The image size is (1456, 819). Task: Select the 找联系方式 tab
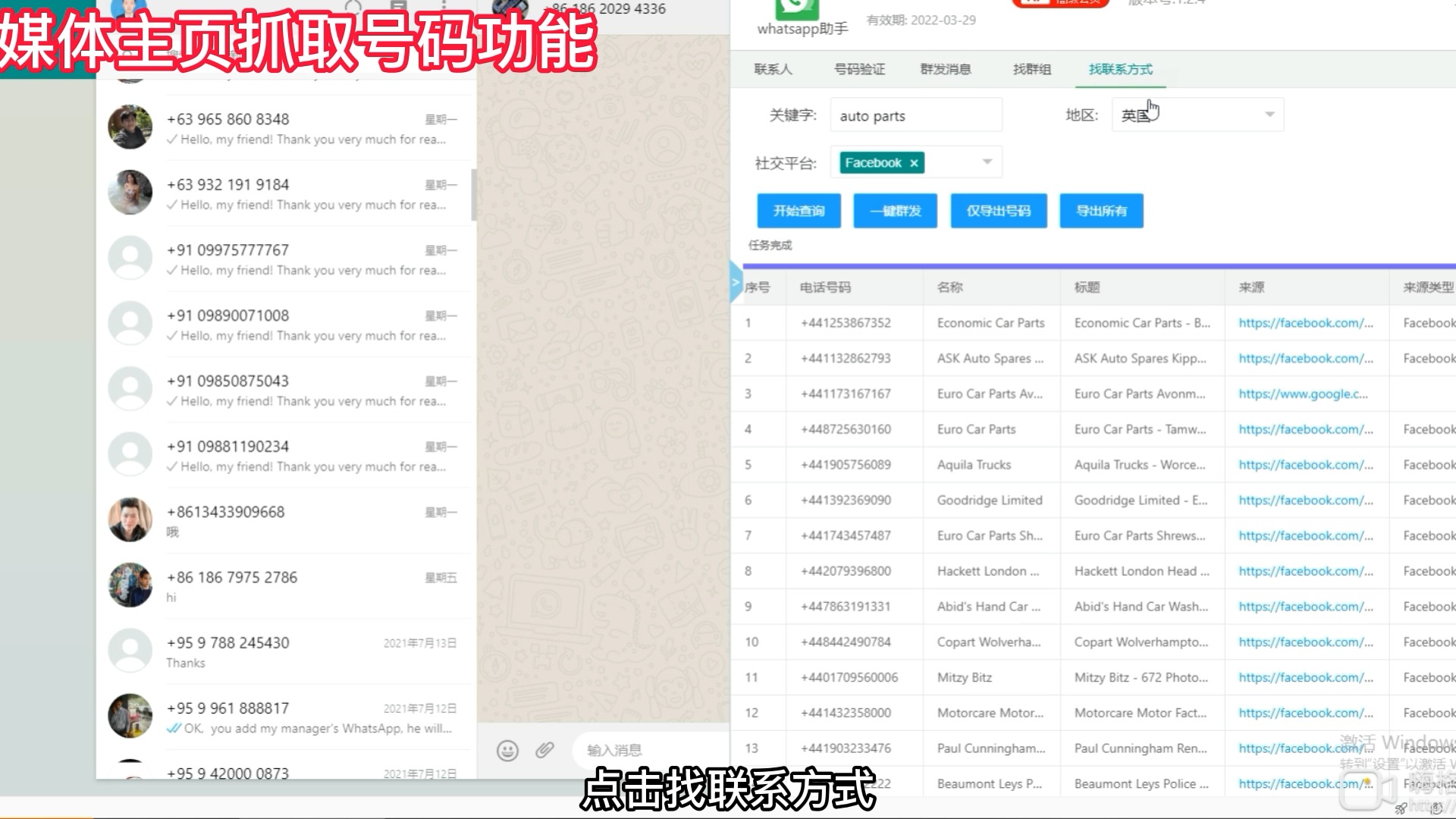[x=1120, y=69]
